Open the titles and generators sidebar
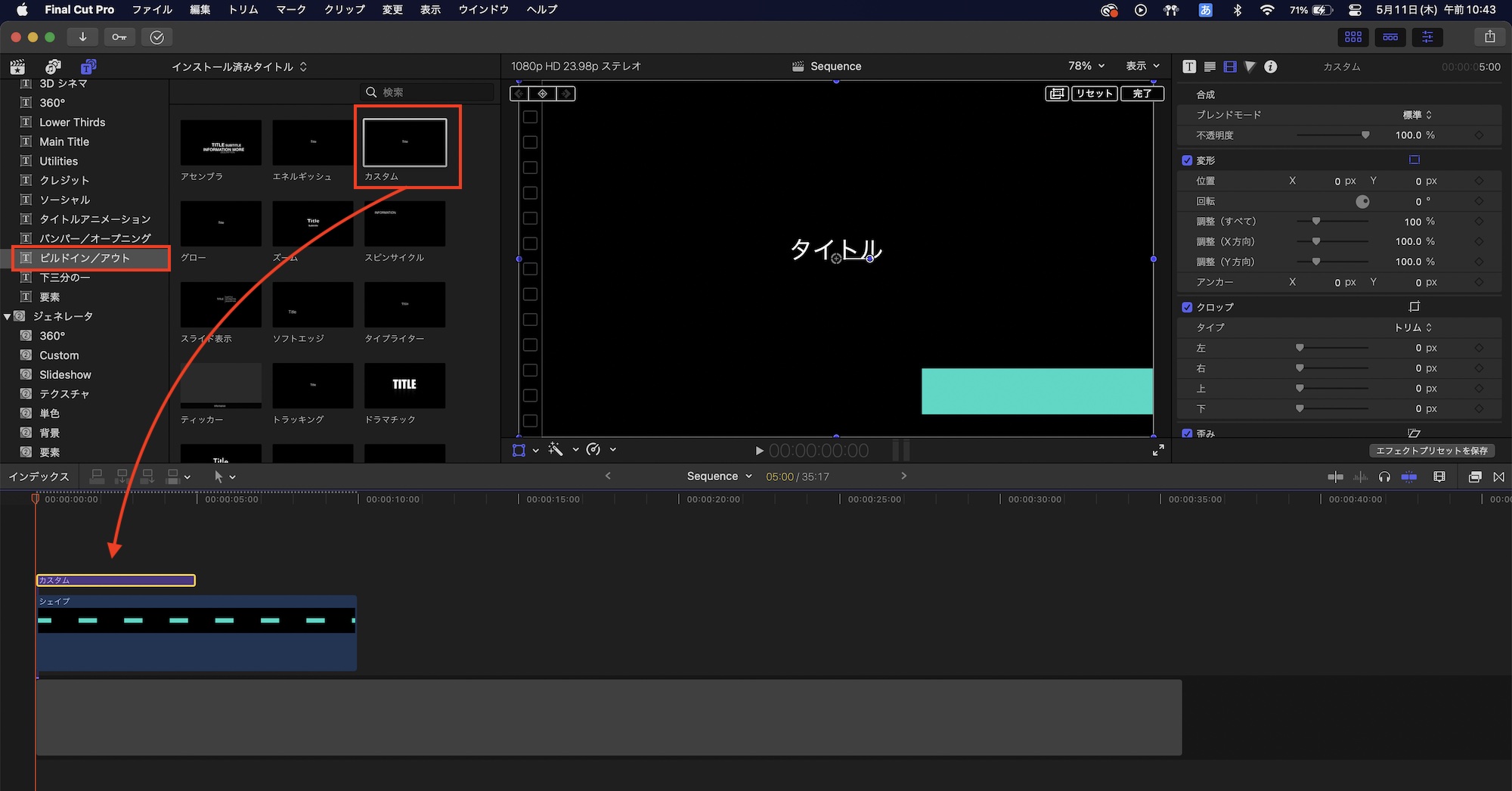This screenshot has width=1512, height=791. 88,67
